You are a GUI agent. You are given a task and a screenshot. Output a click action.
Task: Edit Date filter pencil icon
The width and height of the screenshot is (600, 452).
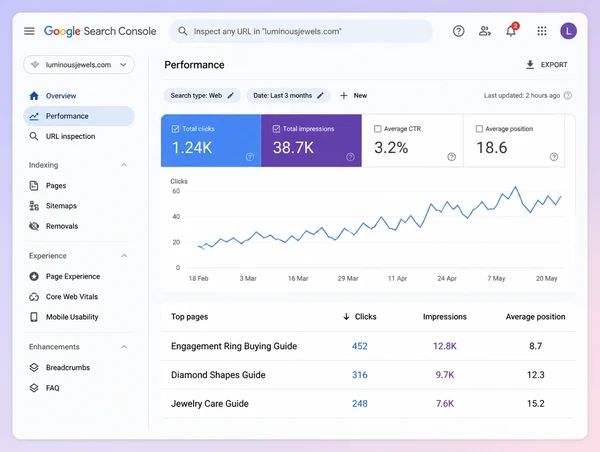click(x=320, y=96)
